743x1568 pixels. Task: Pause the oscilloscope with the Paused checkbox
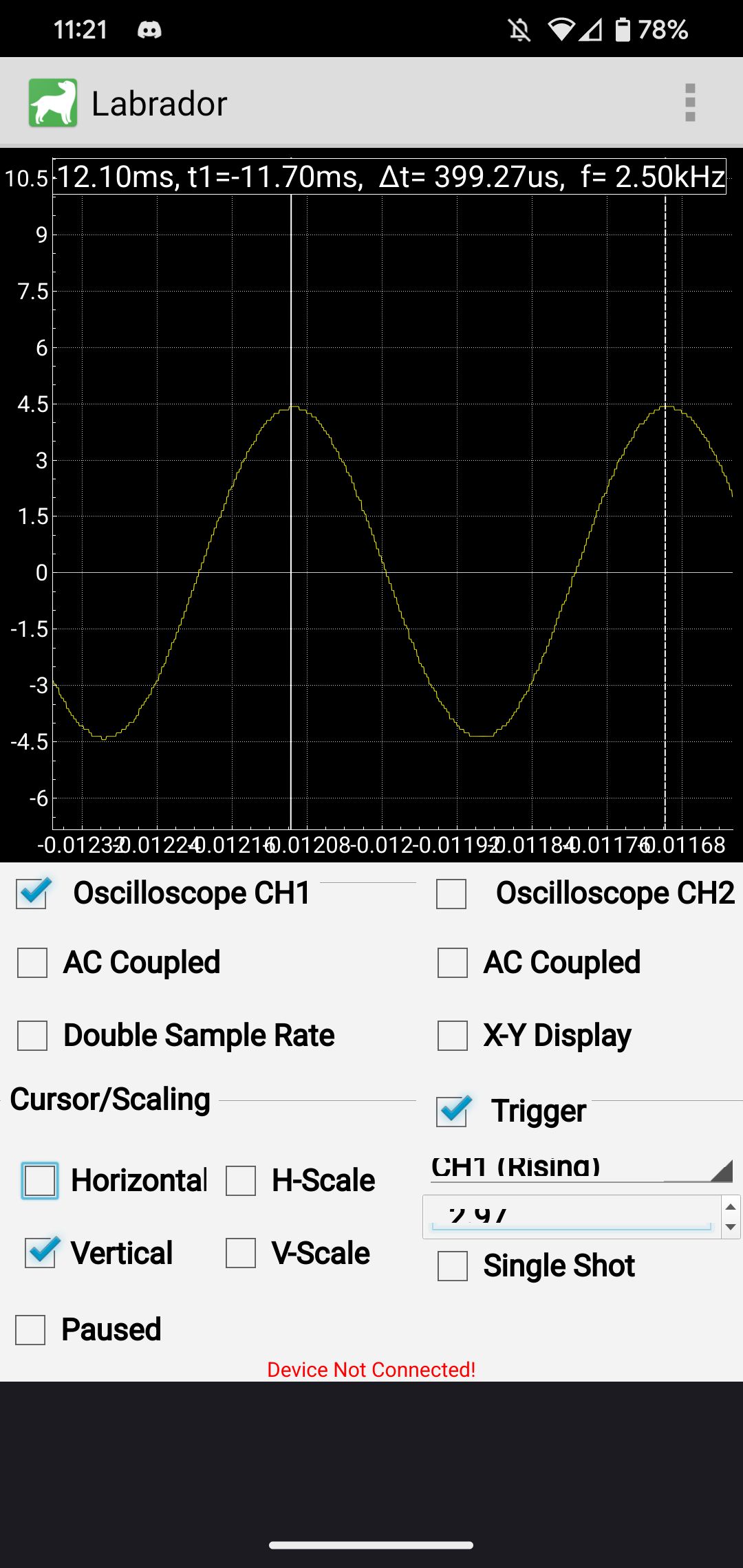[x=30, y=1327]
